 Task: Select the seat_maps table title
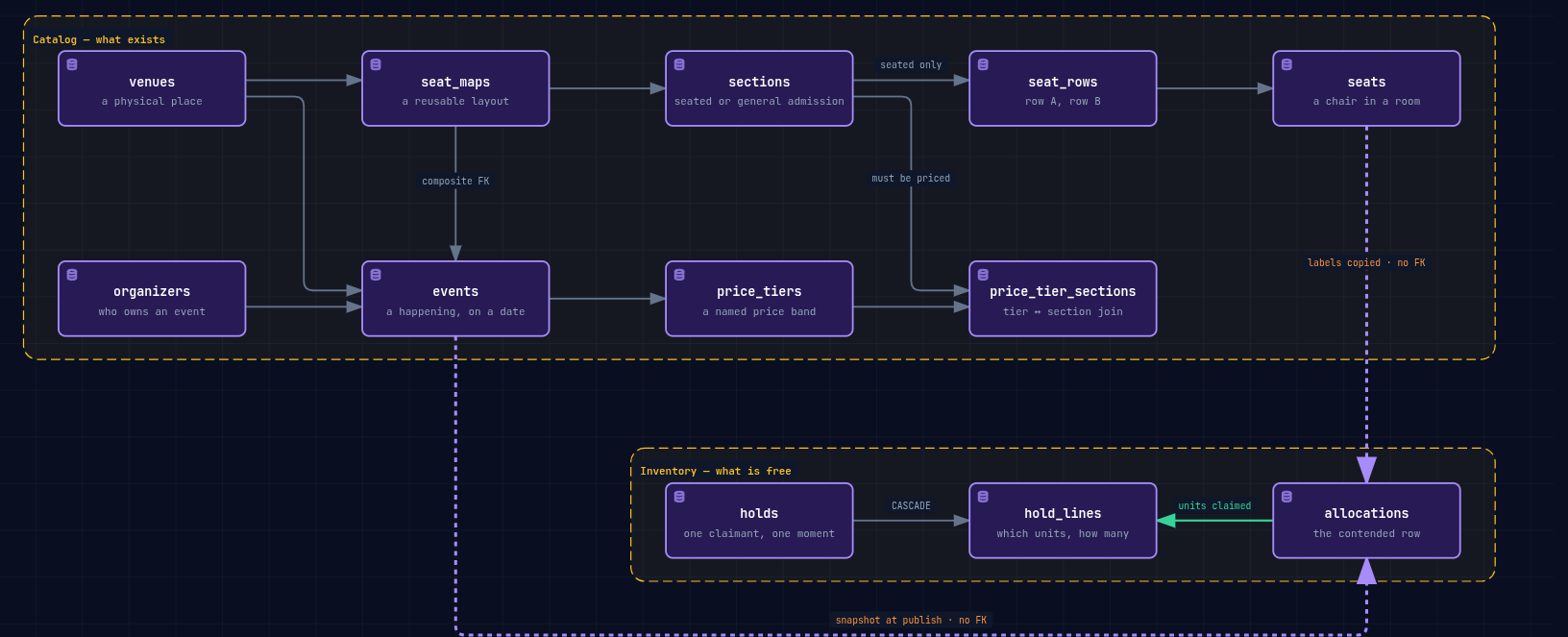pyautogui.click(x=455, y=83)
